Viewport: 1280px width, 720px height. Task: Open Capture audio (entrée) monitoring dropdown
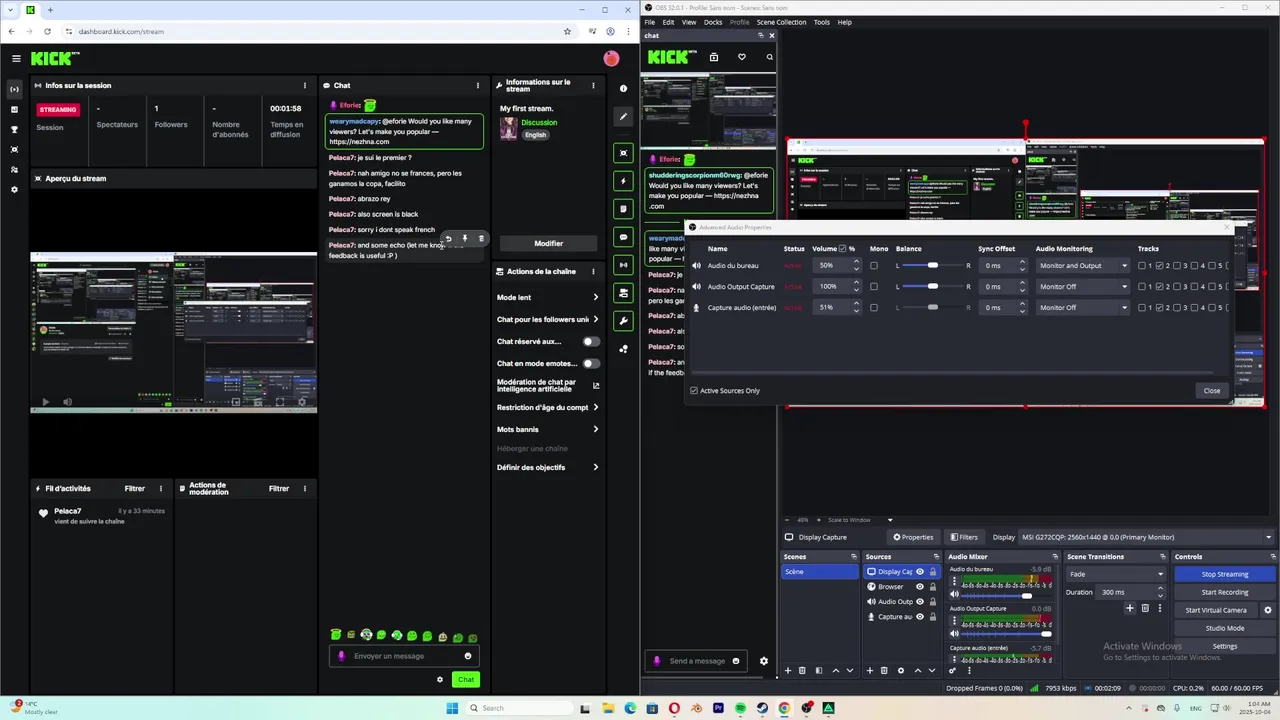pos(1083,308)
